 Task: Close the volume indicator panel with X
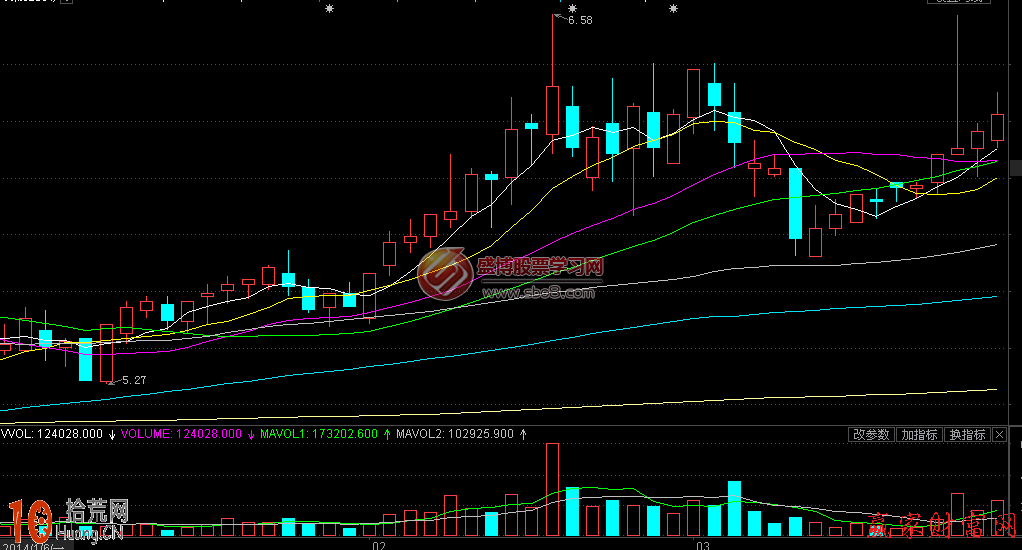[x=999, y=435]
